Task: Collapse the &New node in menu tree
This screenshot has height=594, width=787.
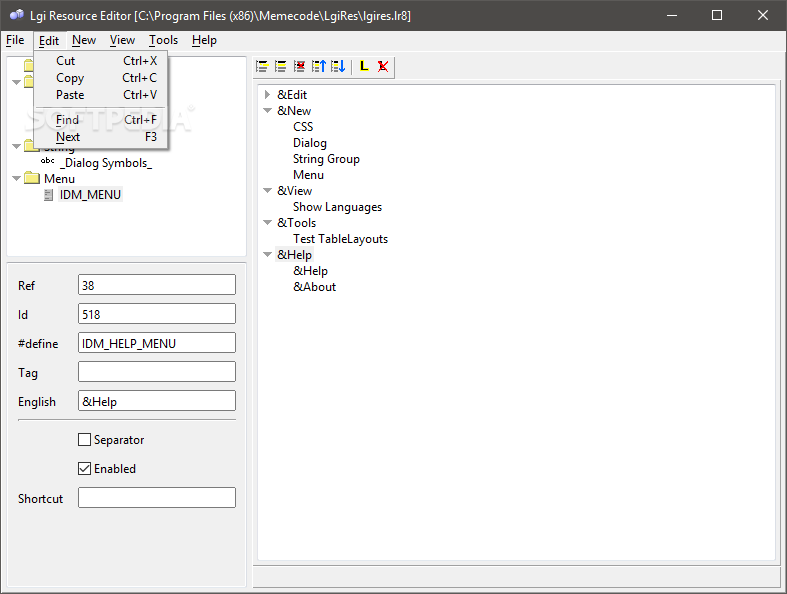Action: click(x=268, y=110)
